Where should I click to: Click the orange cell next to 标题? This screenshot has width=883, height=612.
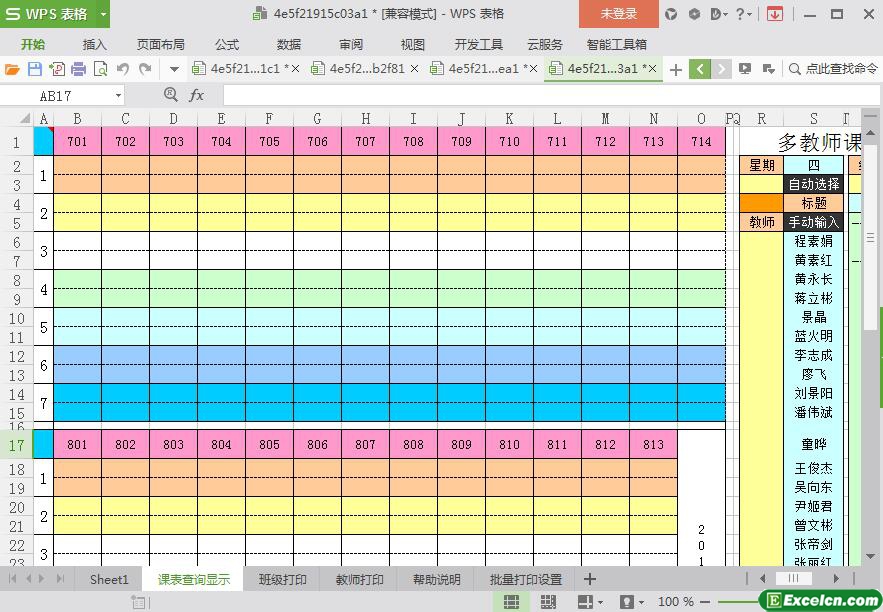pos(761,203)
